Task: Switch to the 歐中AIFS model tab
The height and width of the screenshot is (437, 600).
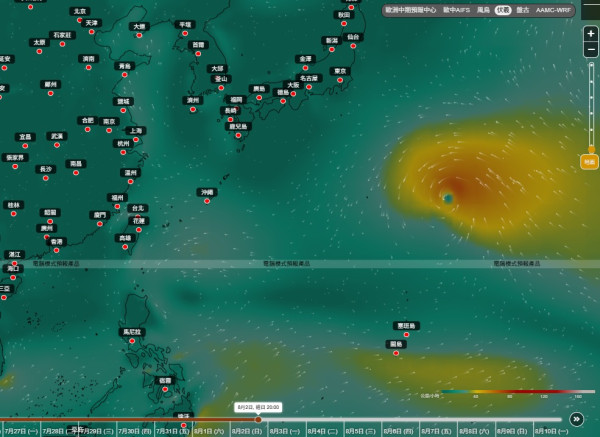Action: click(x=456, y=10)
